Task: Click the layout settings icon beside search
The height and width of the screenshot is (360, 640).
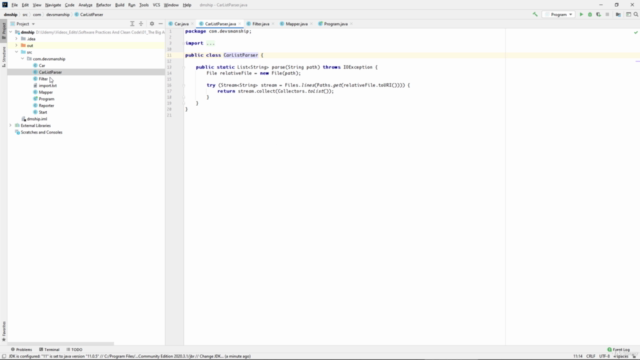Action: [629, 14]
